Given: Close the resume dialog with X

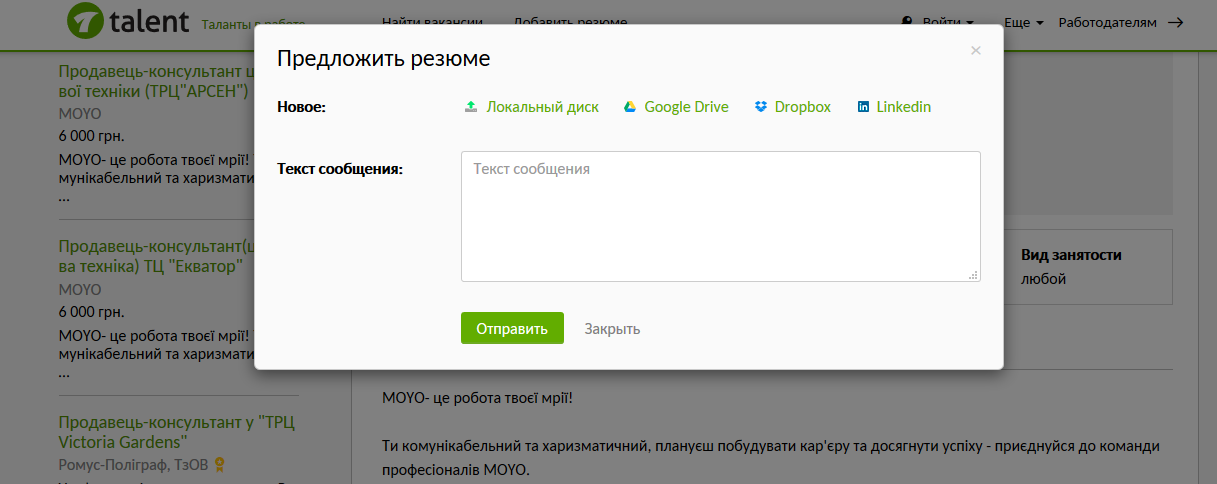Looking at the screenshot, I should point(976,51).
